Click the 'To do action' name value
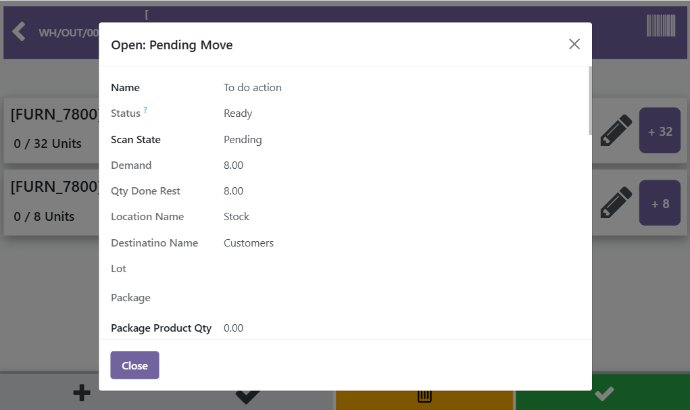This screenshot has width=690, height=410. 252,88
